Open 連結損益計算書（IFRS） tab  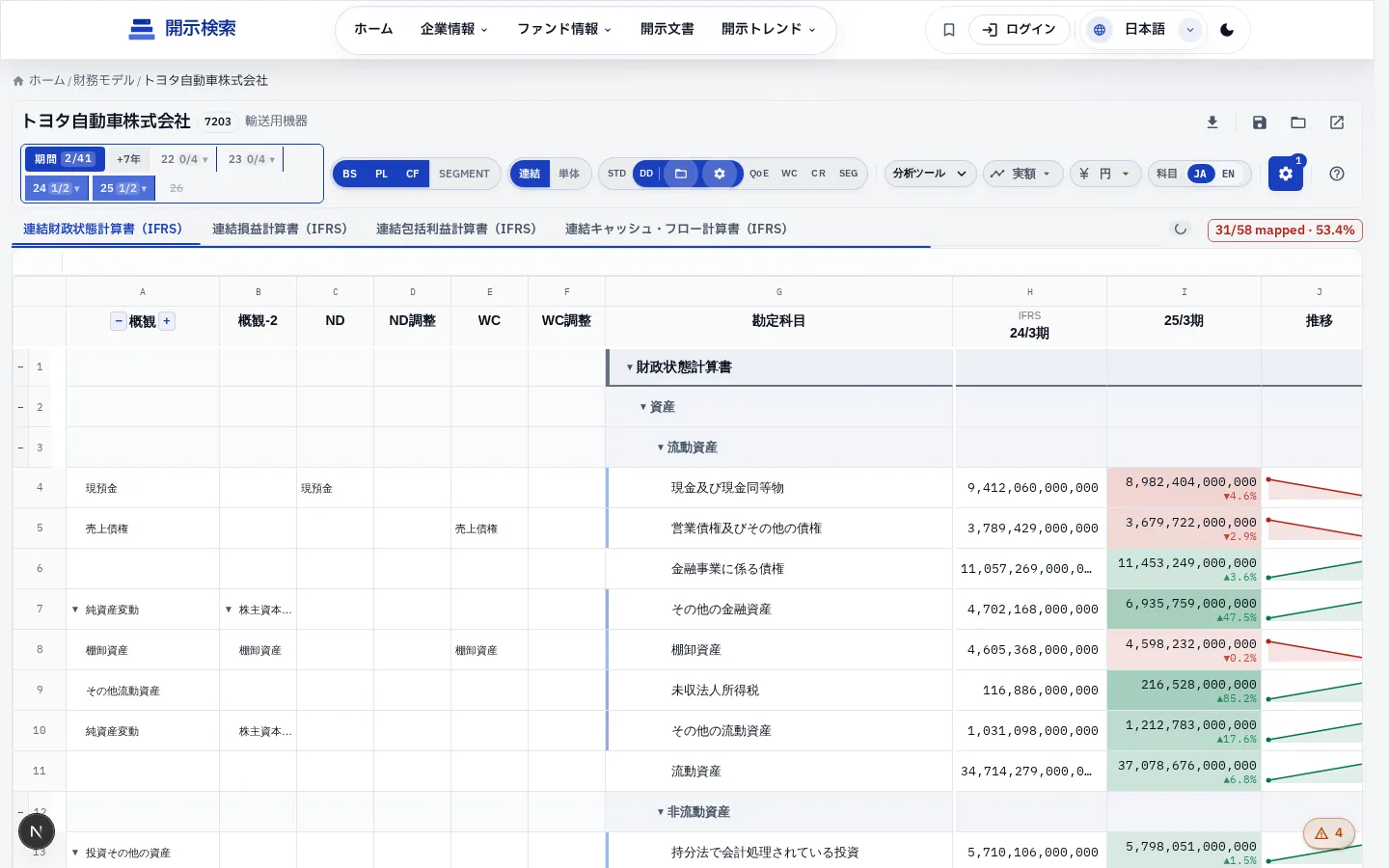pos(280,230)
